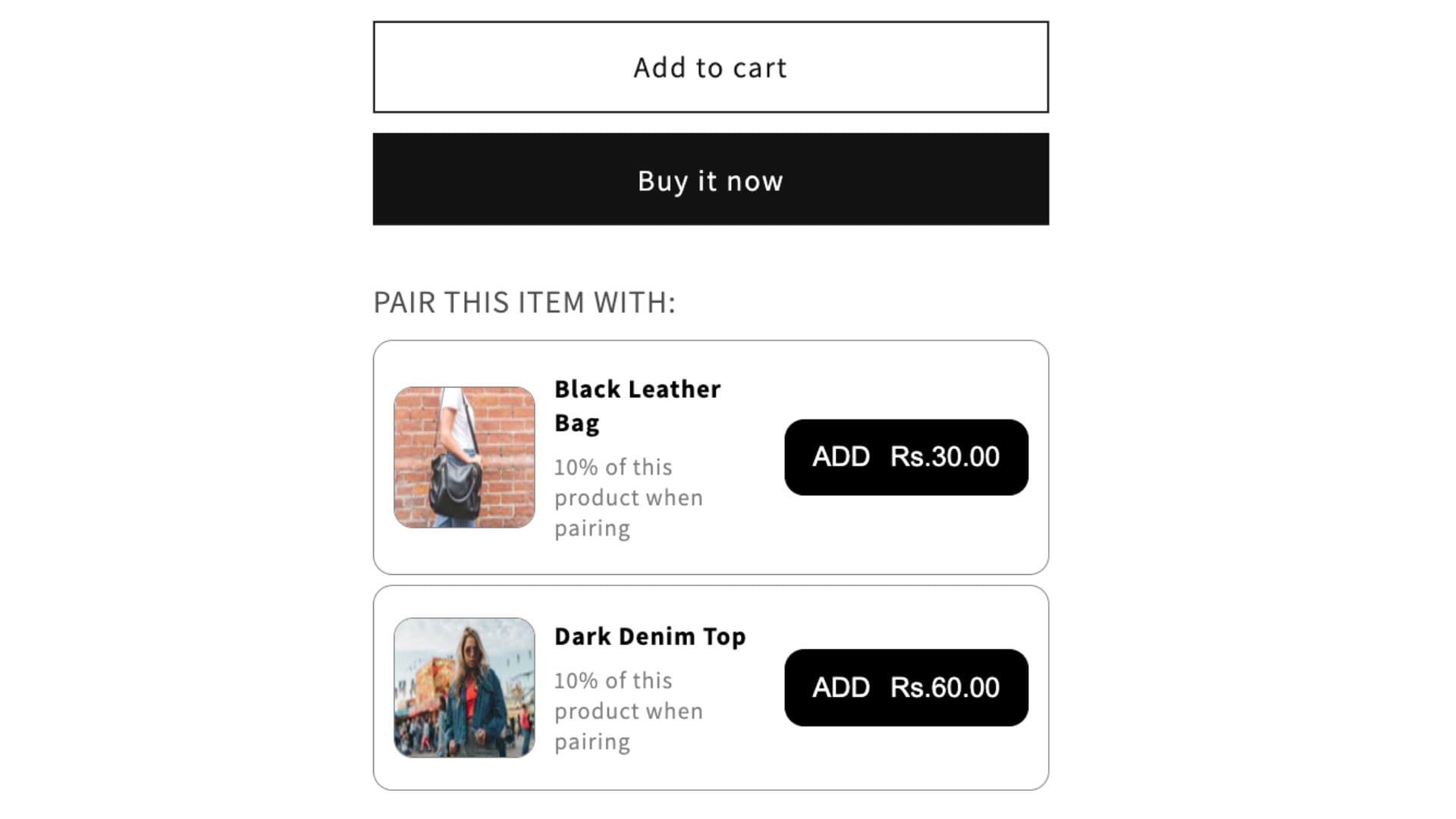
Task: Click the 10% pairing text under Dark Denim Top
Action: point(629,711)
